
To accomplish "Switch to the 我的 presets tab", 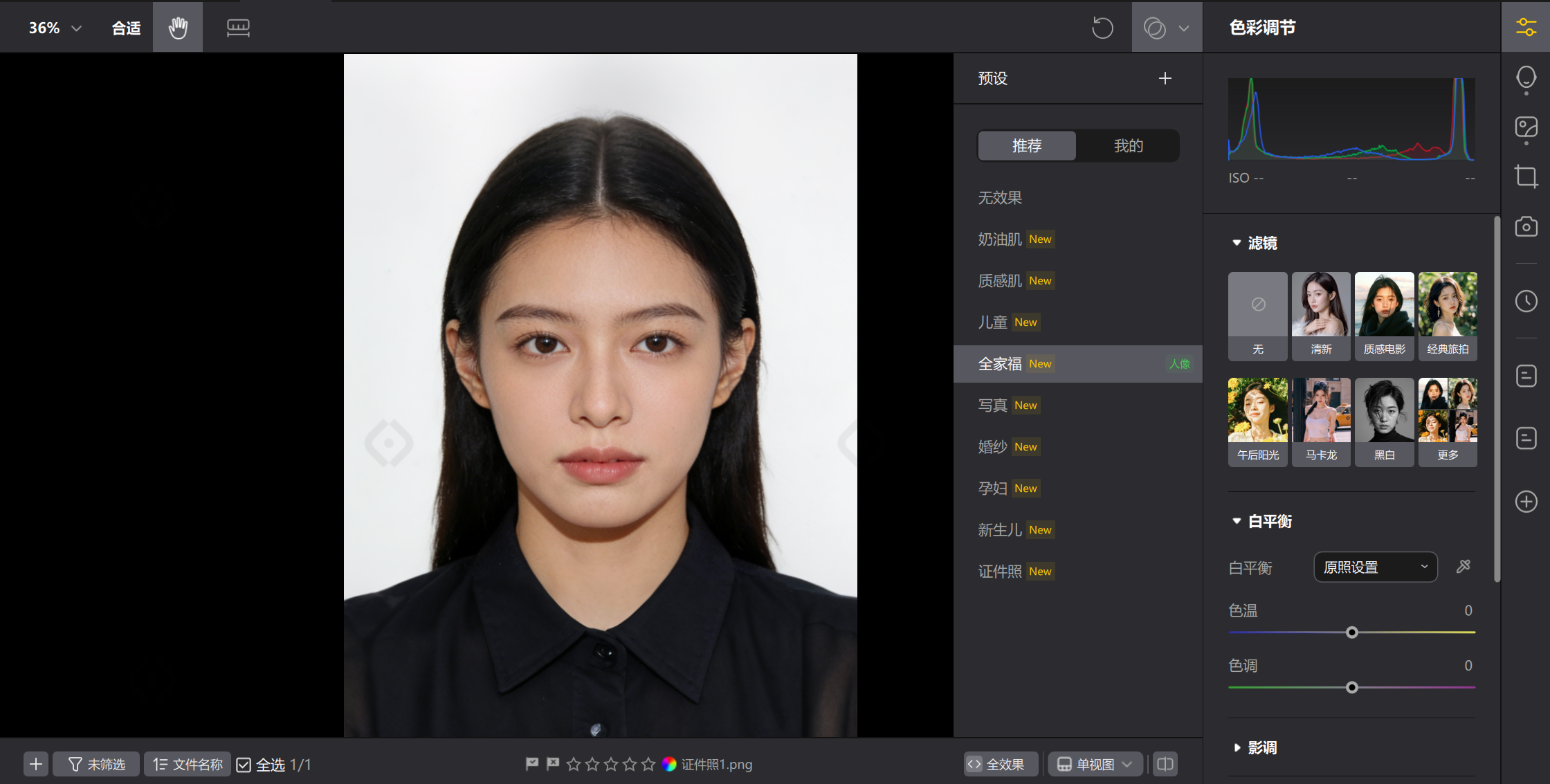I will pyautogui.click(x=1128, y=146).
